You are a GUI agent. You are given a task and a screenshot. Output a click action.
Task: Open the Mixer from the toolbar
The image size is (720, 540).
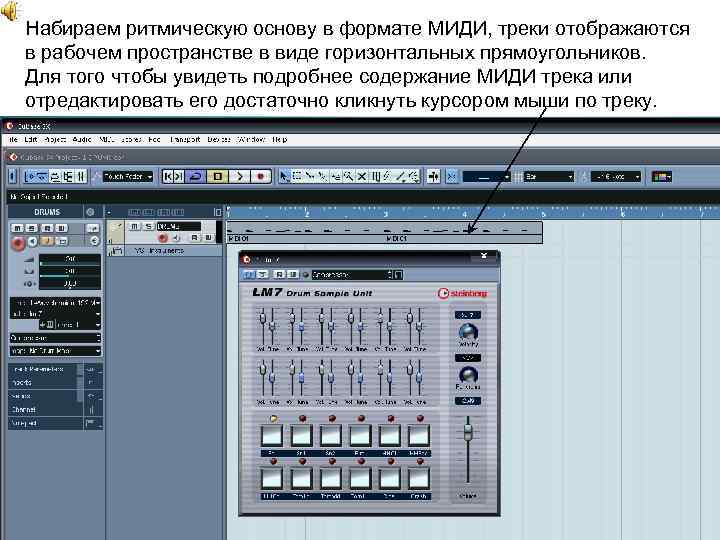point(81,176)
